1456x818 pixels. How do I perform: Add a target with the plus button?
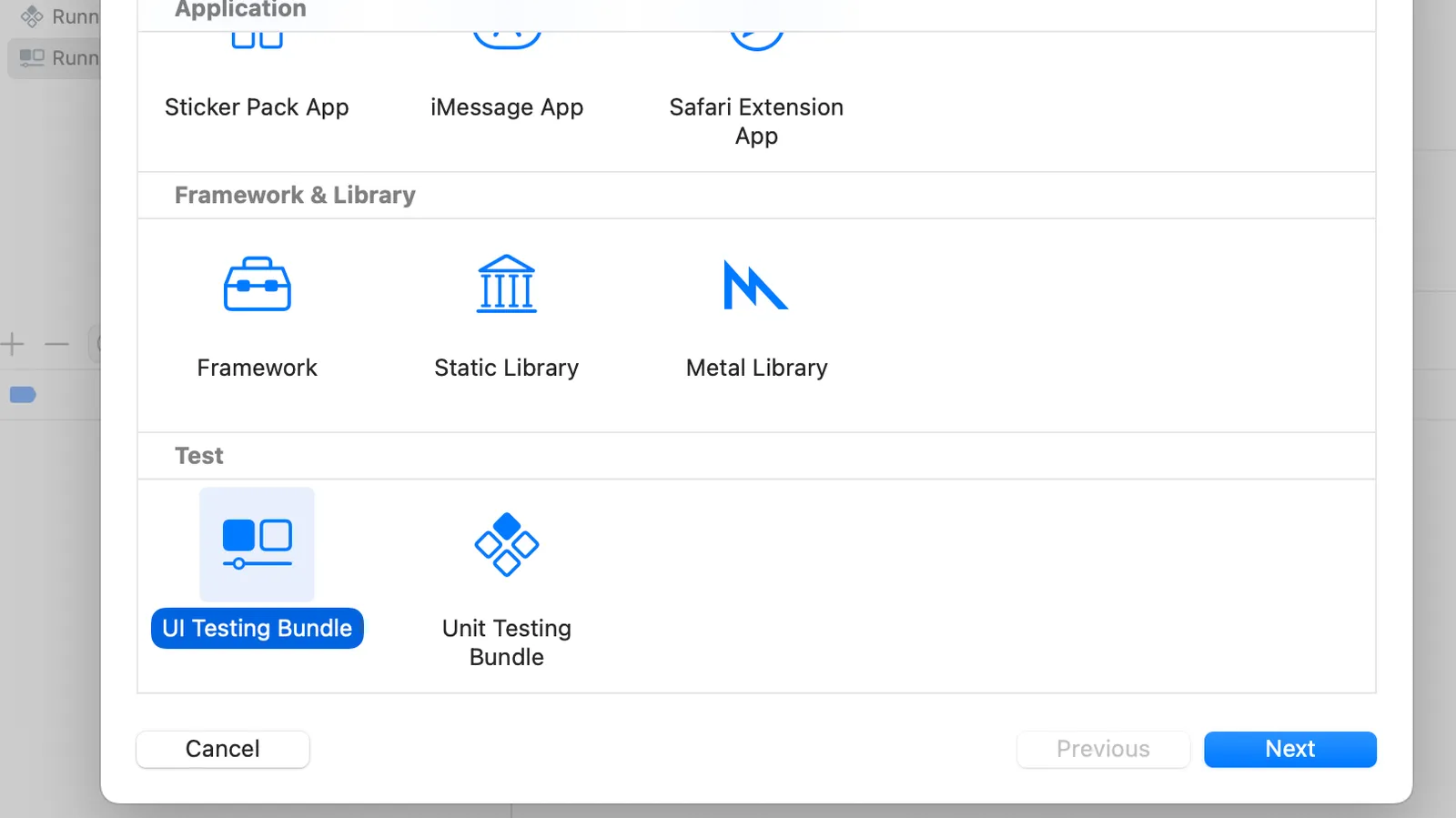pyautogui.click(x=12, y=344)
